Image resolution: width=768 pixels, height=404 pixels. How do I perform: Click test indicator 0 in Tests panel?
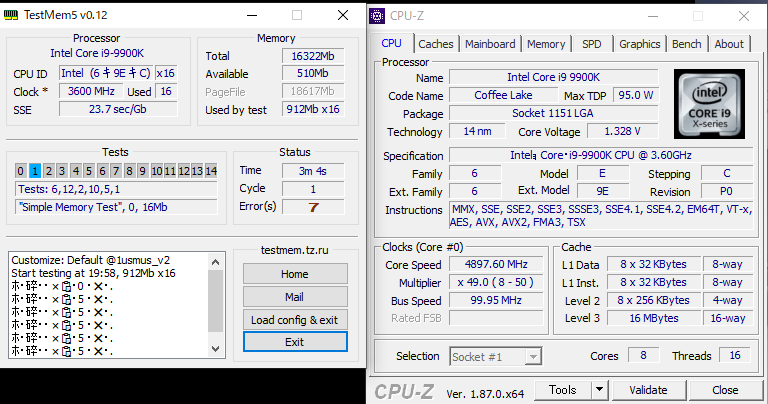(20, 171)
